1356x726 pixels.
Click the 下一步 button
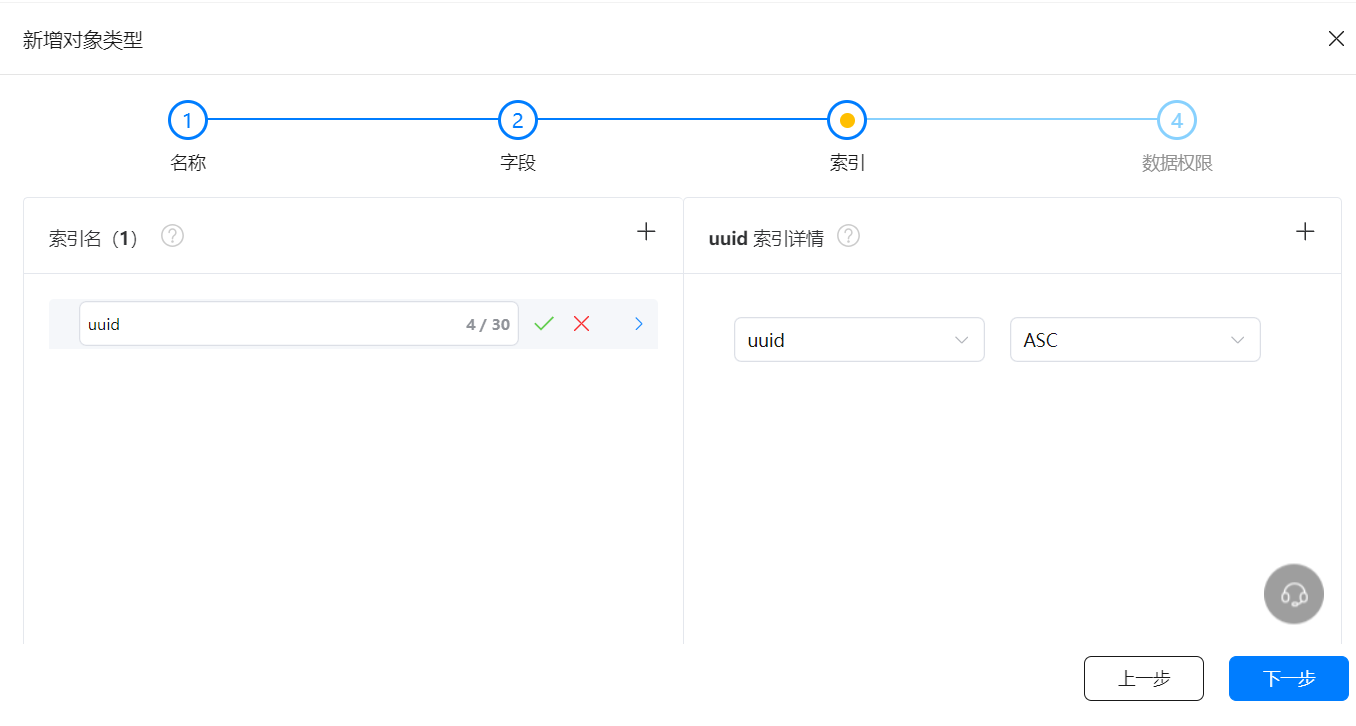pyautogui.click(x=1289, y=679)
